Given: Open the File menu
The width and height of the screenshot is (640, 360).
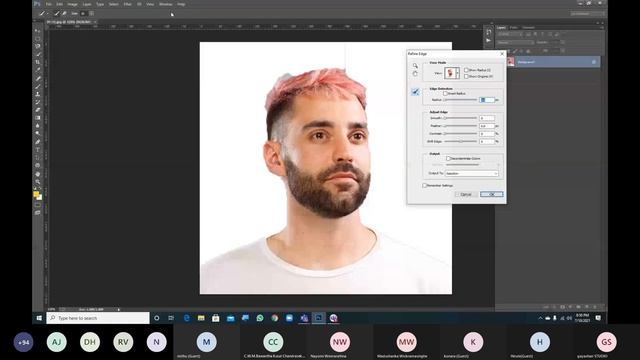Looking at the screenshot, I should (49, 4).
